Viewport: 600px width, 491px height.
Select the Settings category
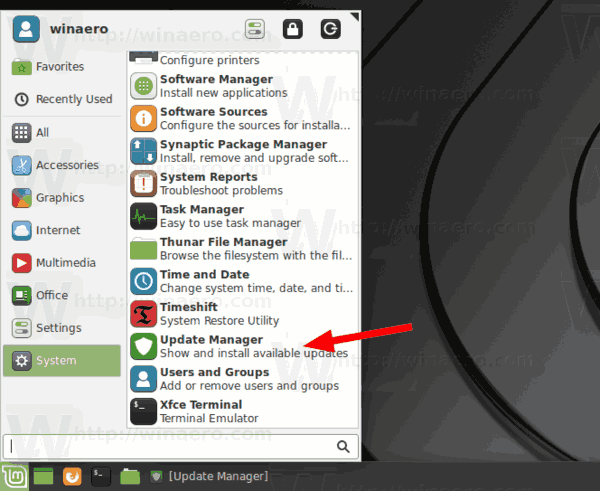coord(62,328)
